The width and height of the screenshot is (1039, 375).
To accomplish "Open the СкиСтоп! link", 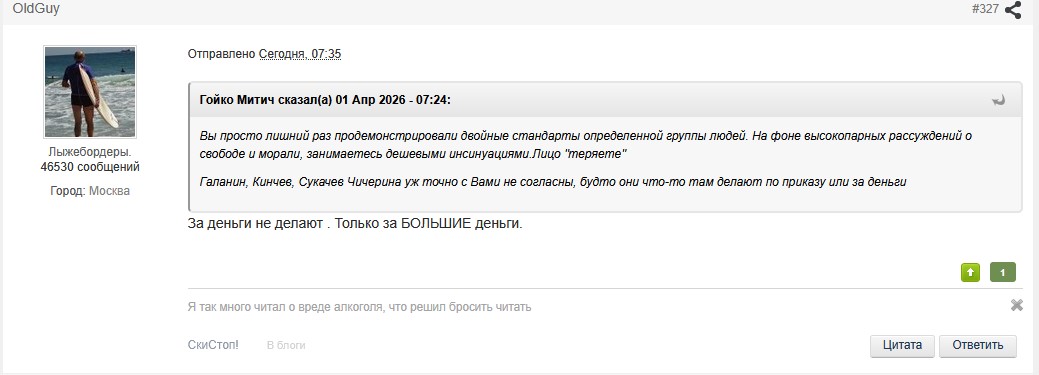I will pos(213,345).
